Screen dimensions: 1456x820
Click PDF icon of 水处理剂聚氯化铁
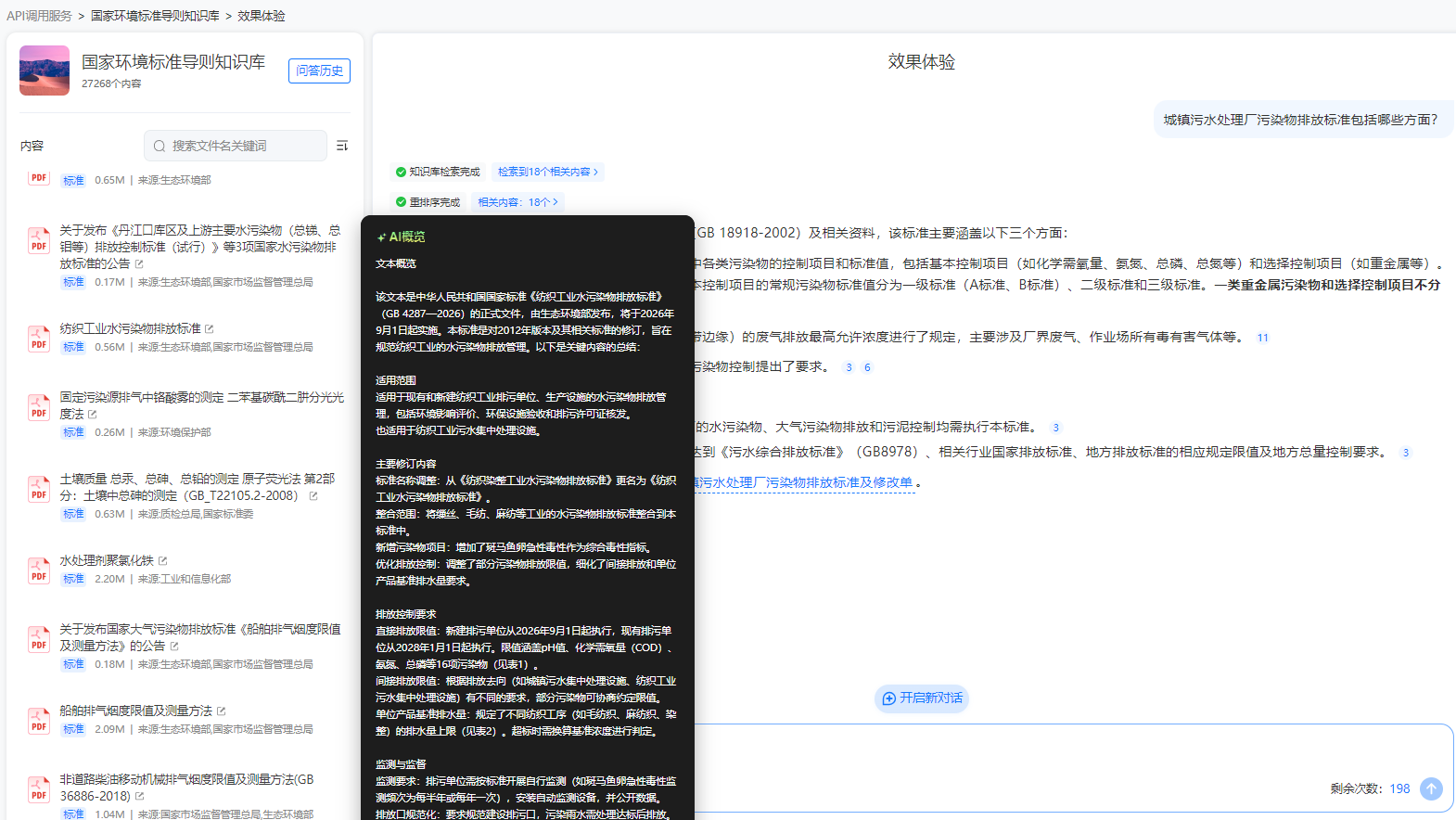pyautogui.click(x=39, y=570)
